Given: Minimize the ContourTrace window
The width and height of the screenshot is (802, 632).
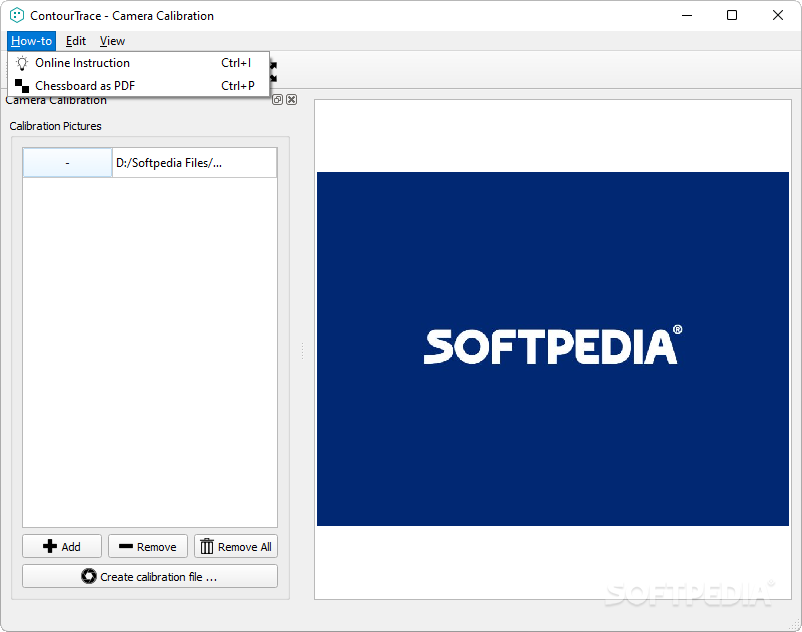Looking at the screenshot, I should click(687, 15).
